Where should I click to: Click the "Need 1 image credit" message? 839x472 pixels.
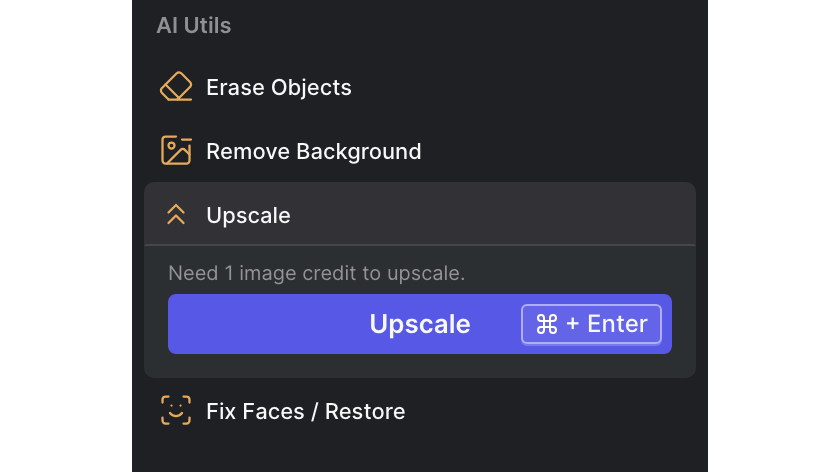coord(316,273)
